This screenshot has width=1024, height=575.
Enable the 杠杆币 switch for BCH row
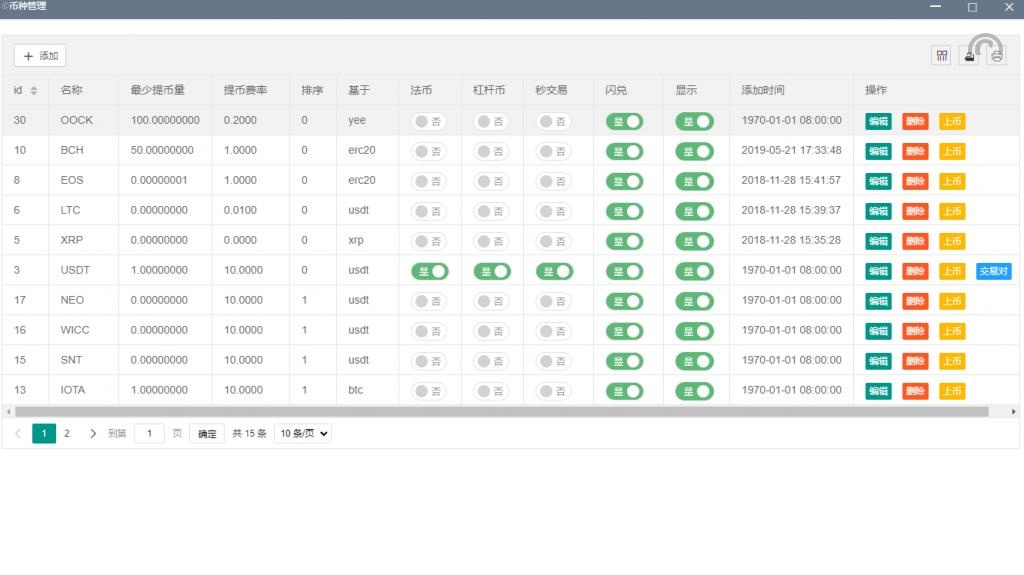pos(490,151)
